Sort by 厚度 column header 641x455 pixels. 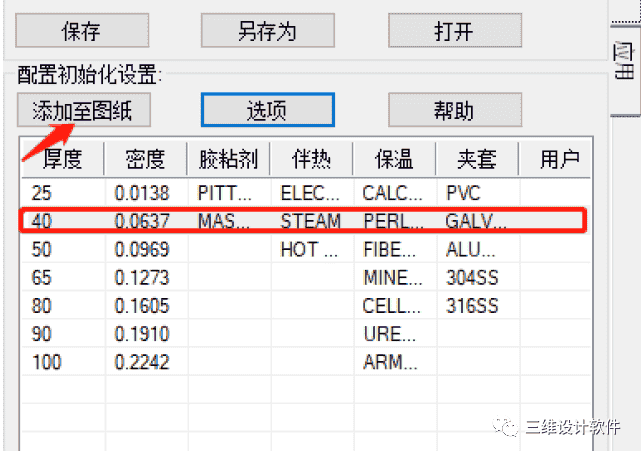pyautogui.click(x=63, y=159)
